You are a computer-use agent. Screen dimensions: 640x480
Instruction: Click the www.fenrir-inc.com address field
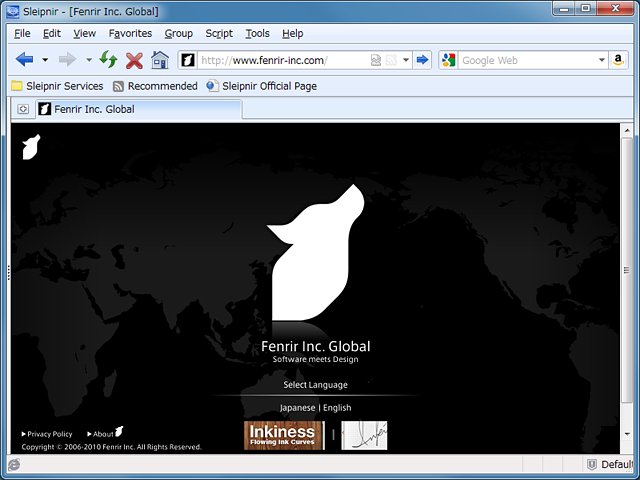(x=284, y=60)
